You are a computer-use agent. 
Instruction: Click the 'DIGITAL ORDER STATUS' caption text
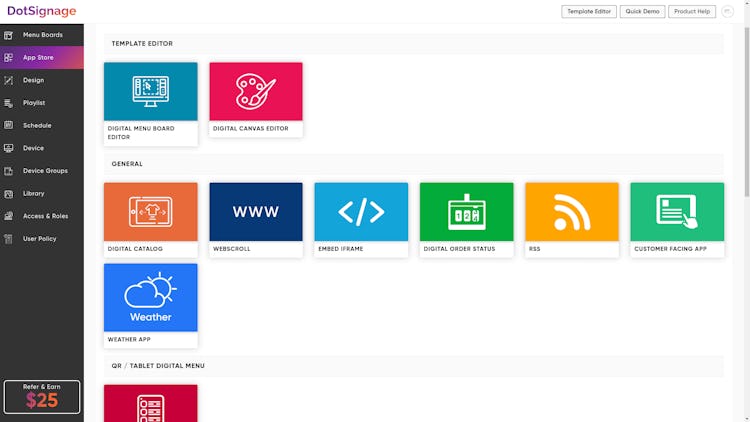coord(459,249)
